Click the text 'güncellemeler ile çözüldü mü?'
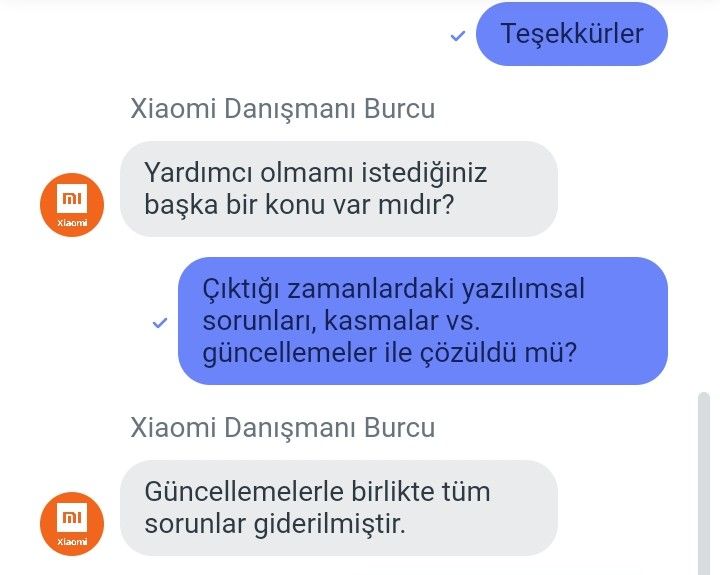Image resolution: width=720 pixels, height=575 pixels. [x=389, y=353]
